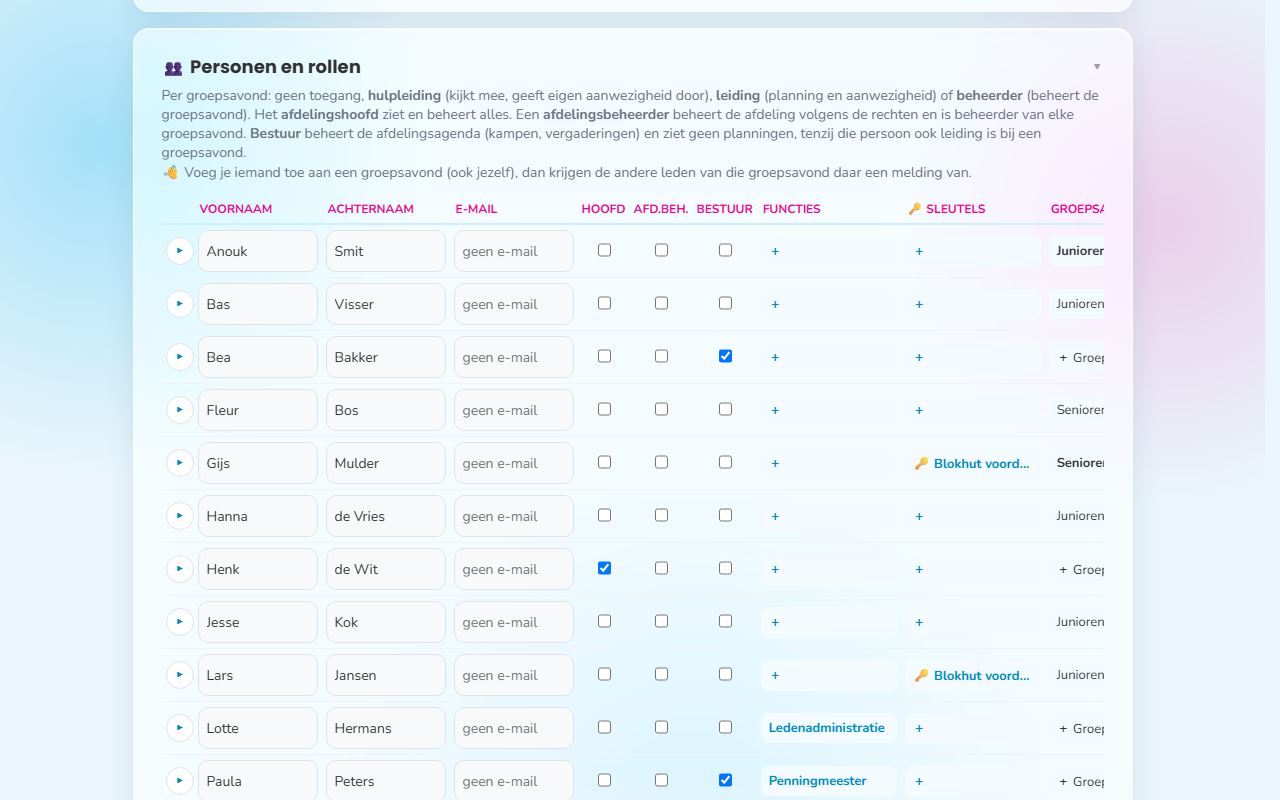Enable Afd.beh. for Fleur Bos
Screen dimensions: 1280x800
[661, 409]
